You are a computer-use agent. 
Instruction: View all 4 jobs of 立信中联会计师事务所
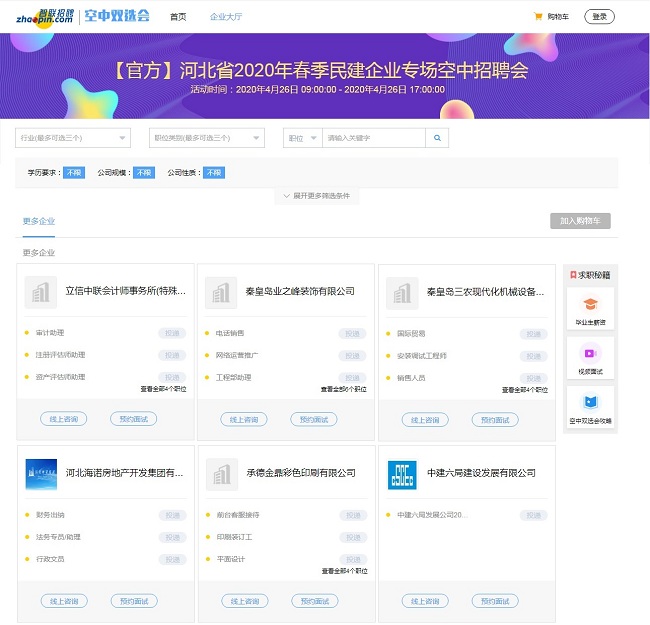pyautogui.click(x=163, y=389)
